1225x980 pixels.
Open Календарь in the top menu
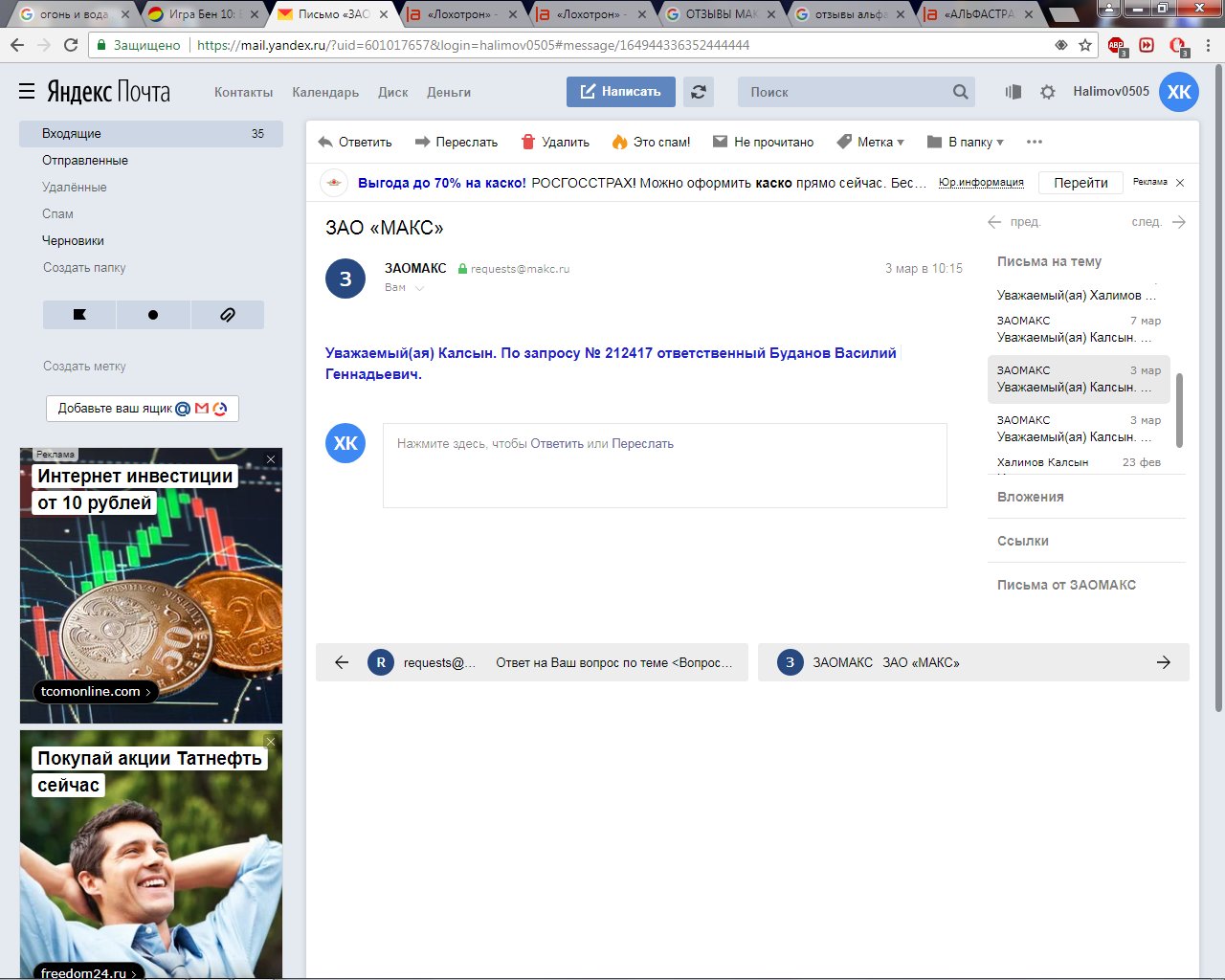[x=325, y=92]
